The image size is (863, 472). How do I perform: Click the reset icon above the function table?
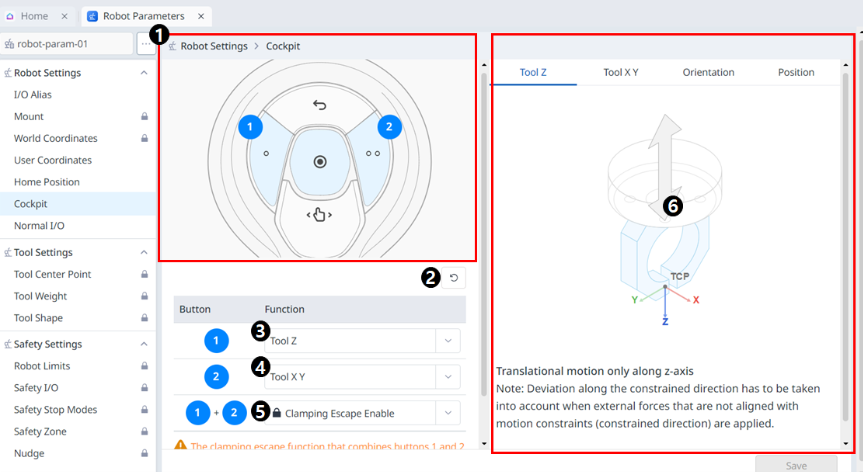tap(455, 278)
